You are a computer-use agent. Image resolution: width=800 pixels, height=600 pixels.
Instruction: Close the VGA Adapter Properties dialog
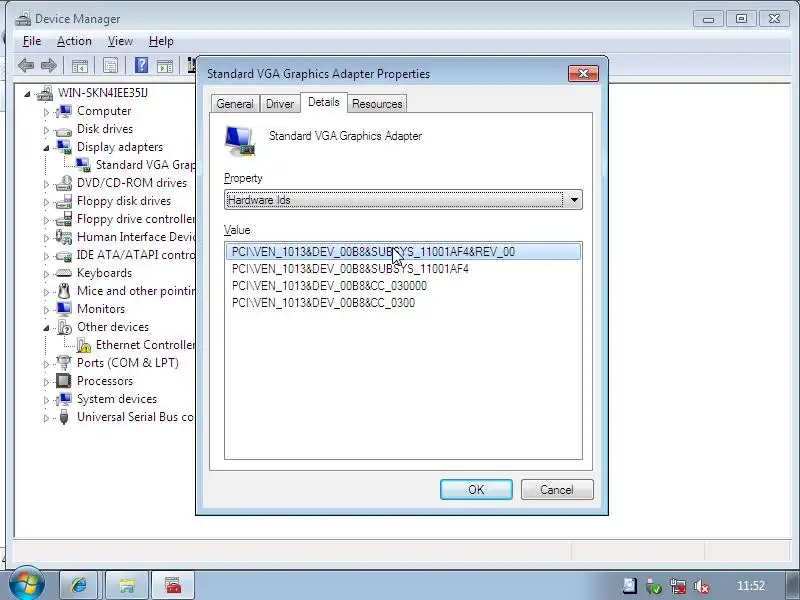[x=583, y=73]
